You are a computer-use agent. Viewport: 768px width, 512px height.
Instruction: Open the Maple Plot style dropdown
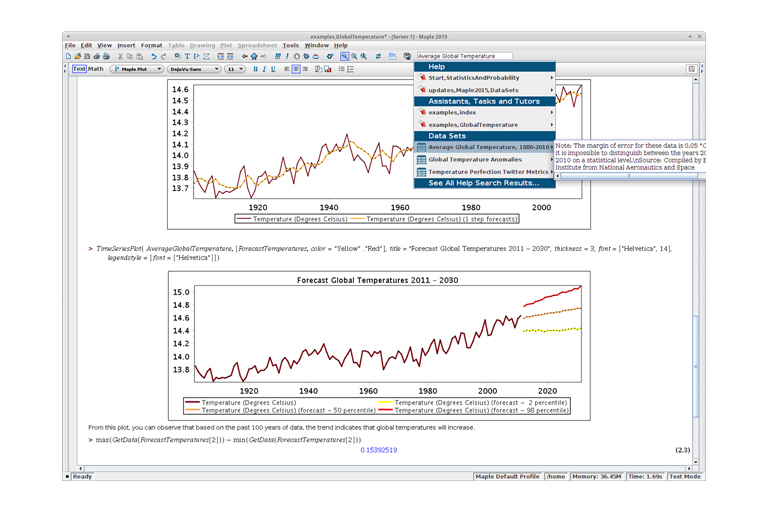pyautogui.click(x=136, y=70)
